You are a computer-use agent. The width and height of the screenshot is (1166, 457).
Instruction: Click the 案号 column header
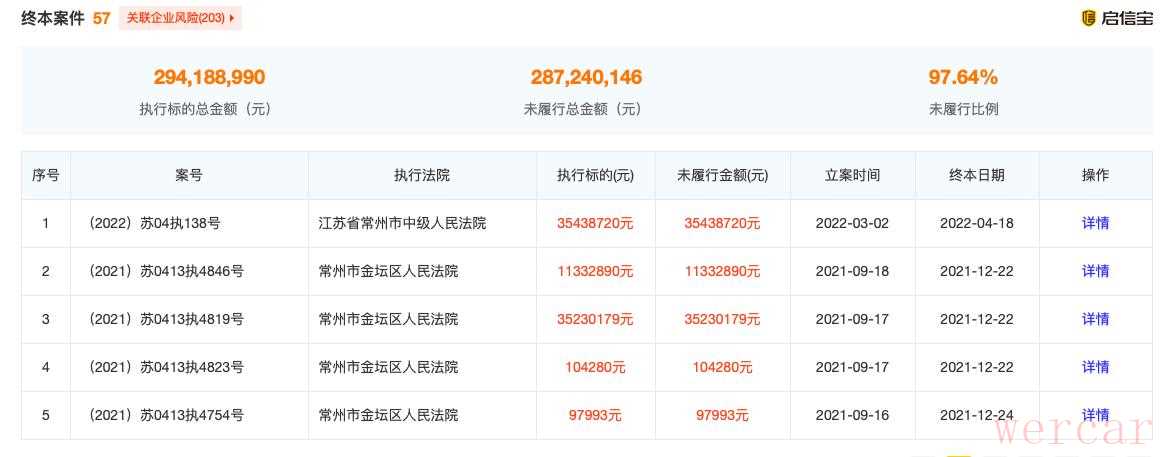[x=189, y=175]
